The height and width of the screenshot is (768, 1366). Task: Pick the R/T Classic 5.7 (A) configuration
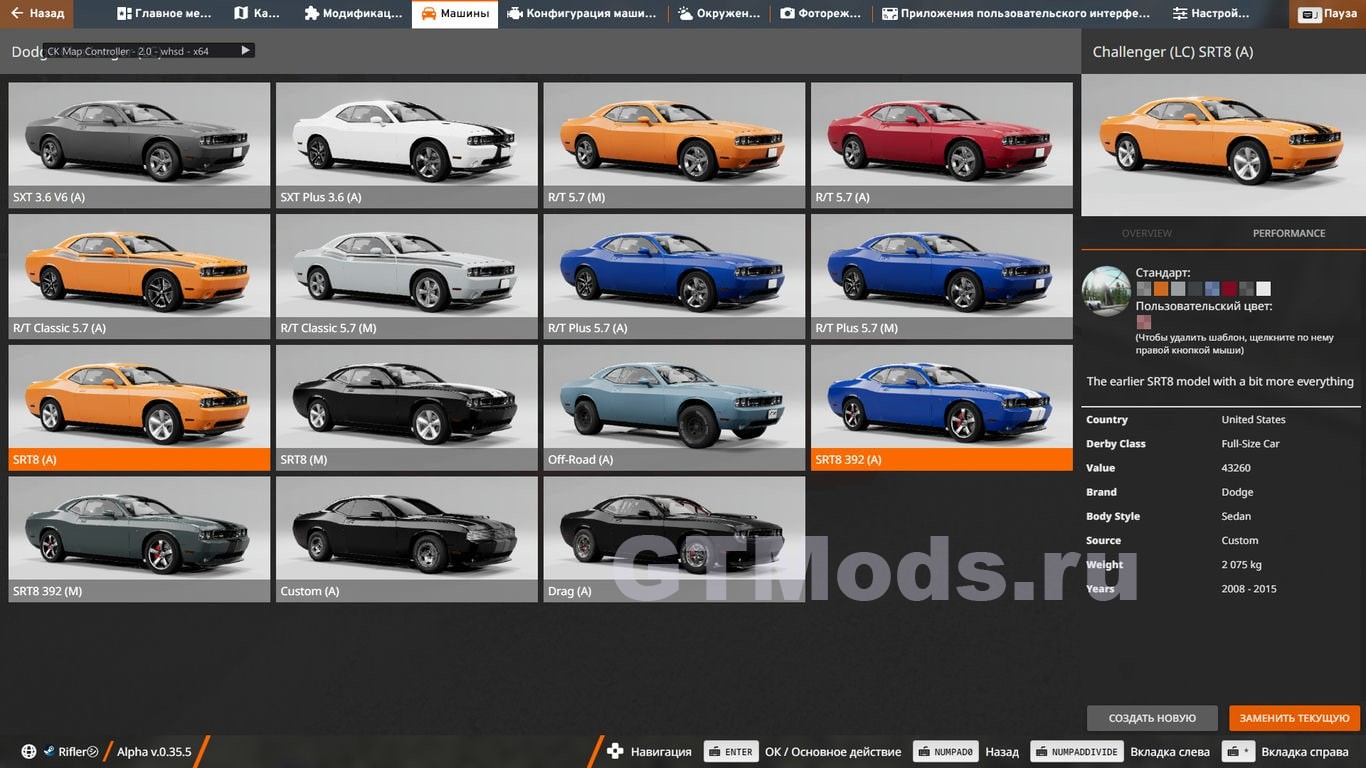(x=139, y=277)
